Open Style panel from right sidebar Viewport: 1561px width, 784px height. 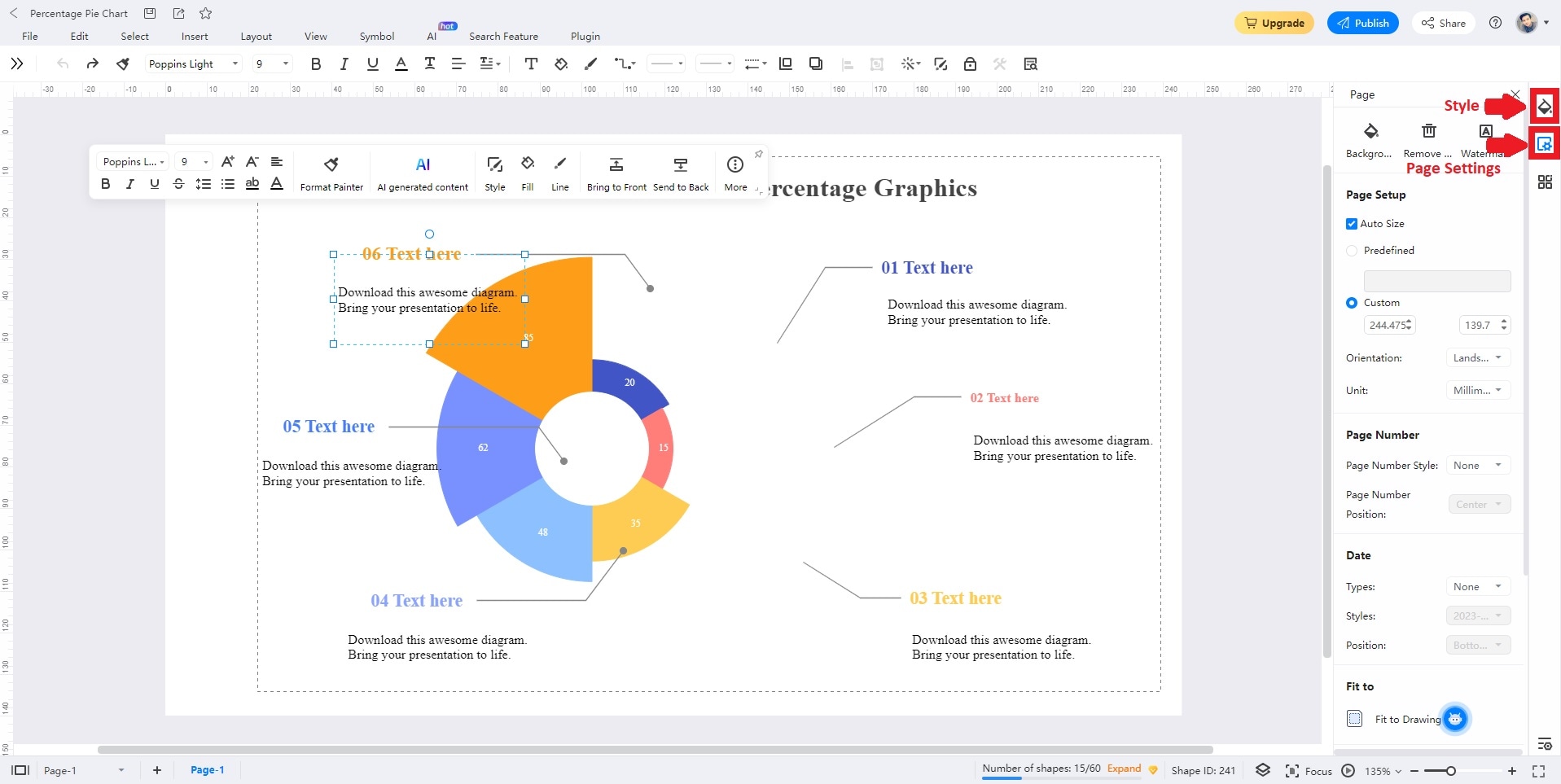tap(1544, 106)
